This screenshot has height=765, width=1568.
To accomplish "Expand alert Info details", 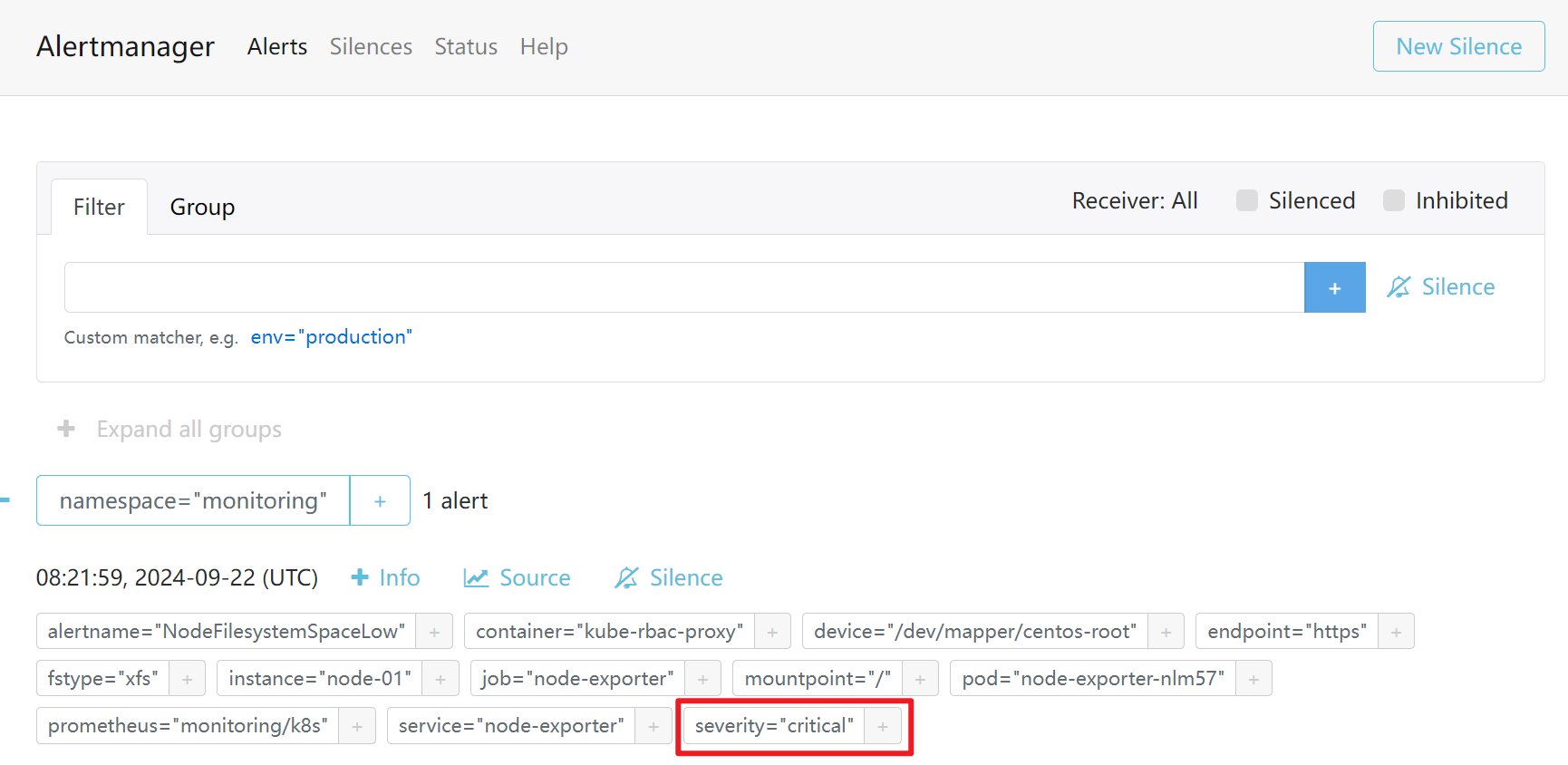I will 385,578.
